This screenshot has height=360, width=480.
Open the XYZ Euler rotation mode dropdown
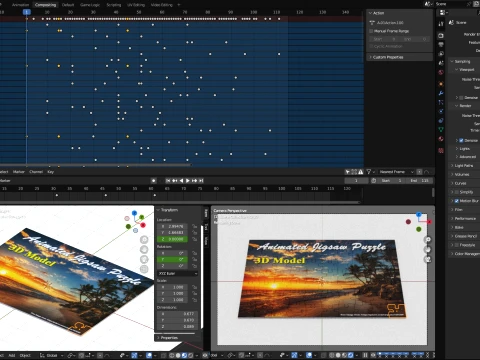177,274
